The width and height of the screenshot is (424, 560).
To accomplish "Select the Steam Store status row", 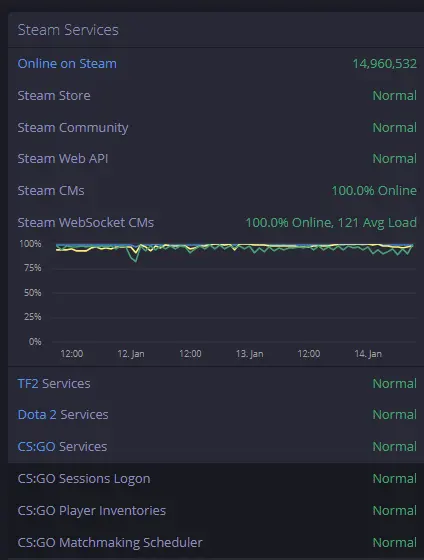I will [x=216, y=96].
